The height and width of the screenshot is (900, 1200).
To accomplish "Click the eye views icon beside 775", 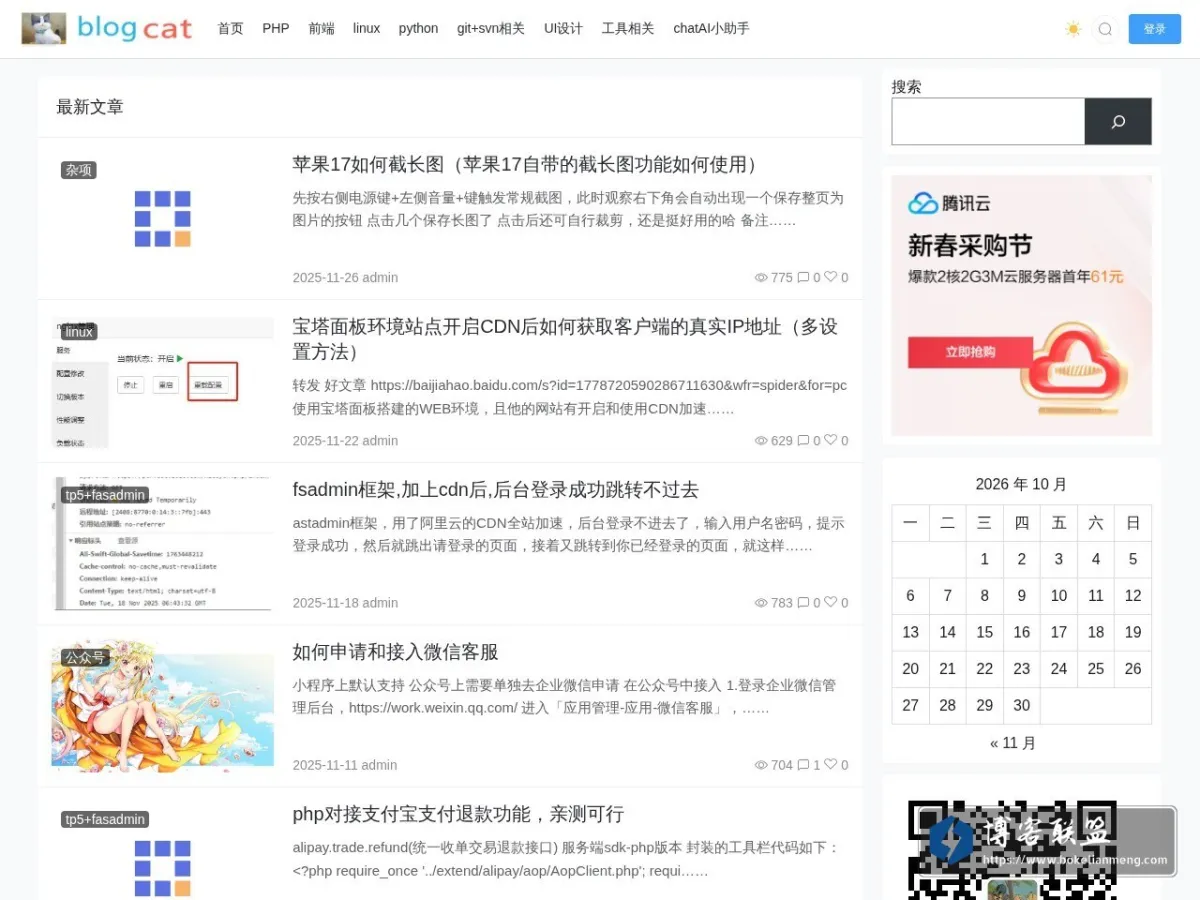I will pos(761,278).
